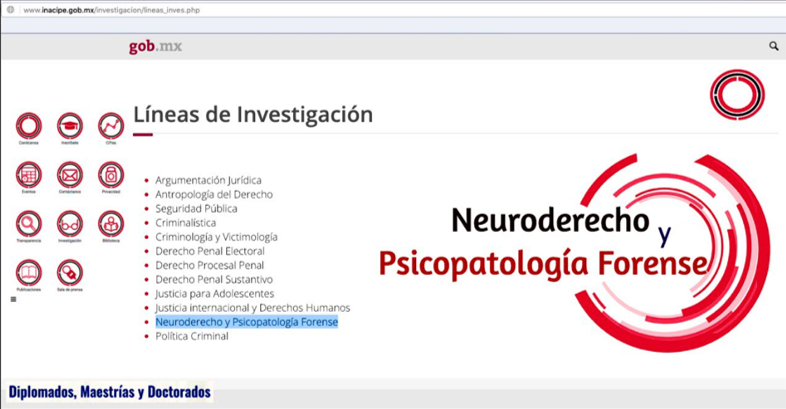
Task: Click the site info globe icon in address bar
Action: coord(11,10)
